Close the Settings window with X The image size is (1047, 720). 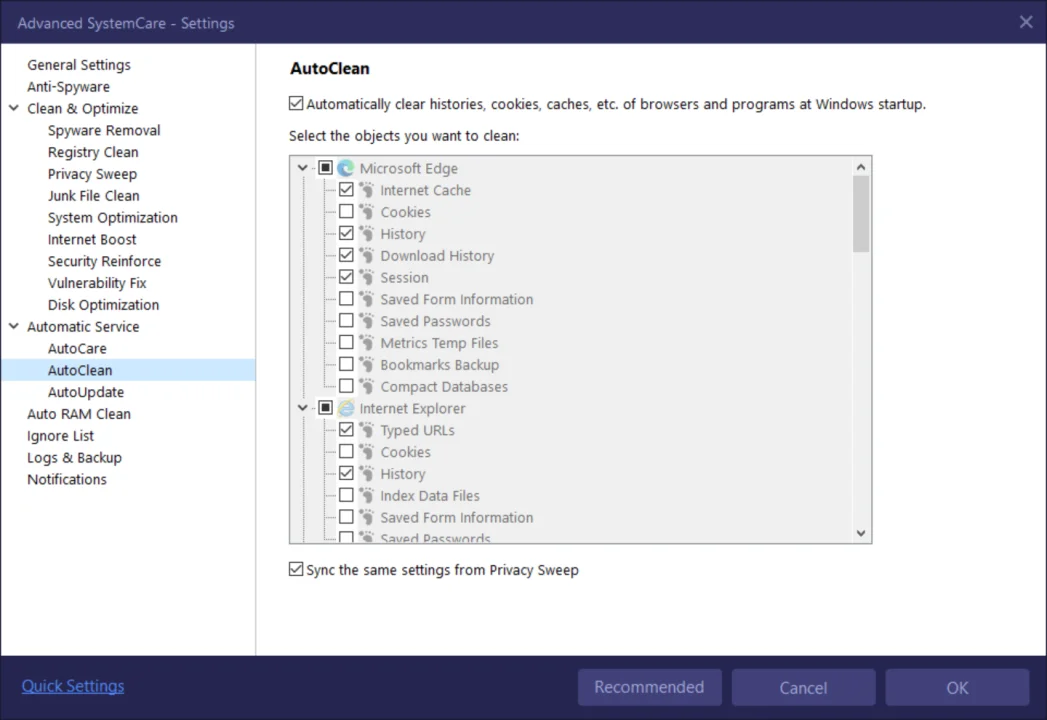[x=1026, y=22]
